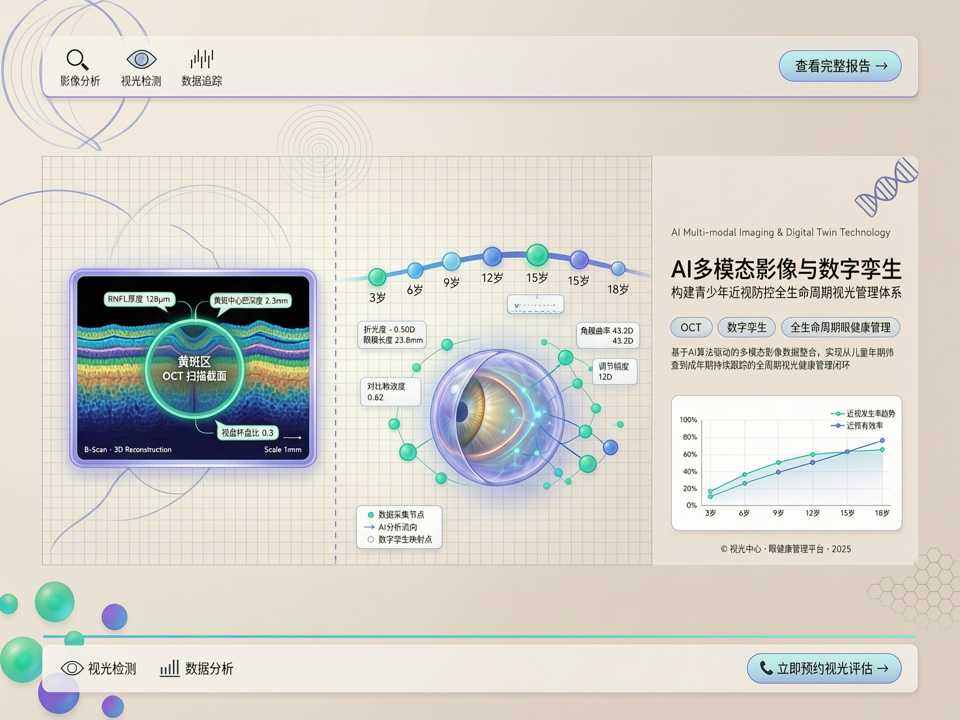
Task: Choose the 全生命周期眼健康管理 tag
Action: 841,328
